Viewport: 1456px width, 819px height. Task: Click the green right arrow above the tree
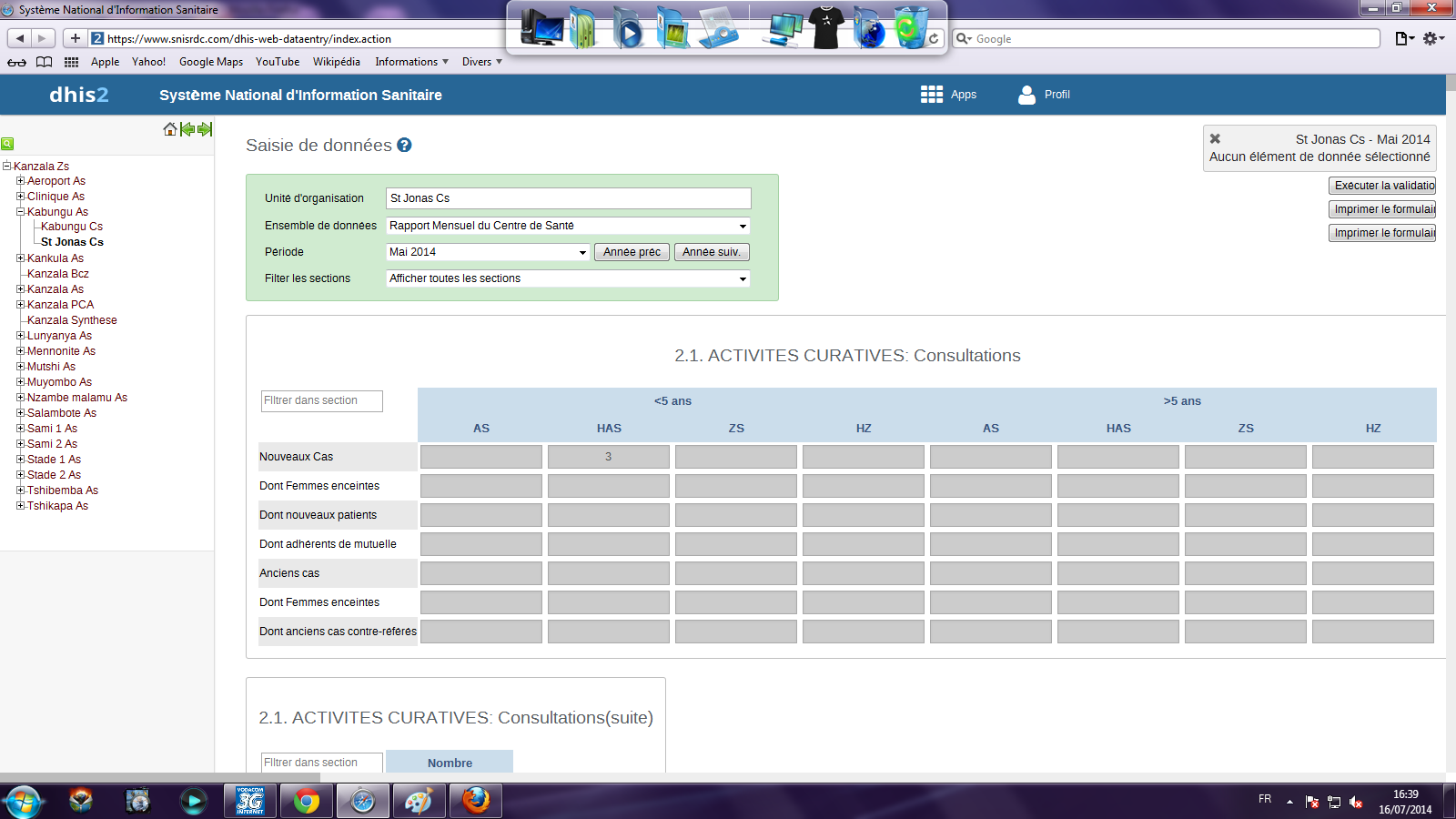[x=205, y=129]
